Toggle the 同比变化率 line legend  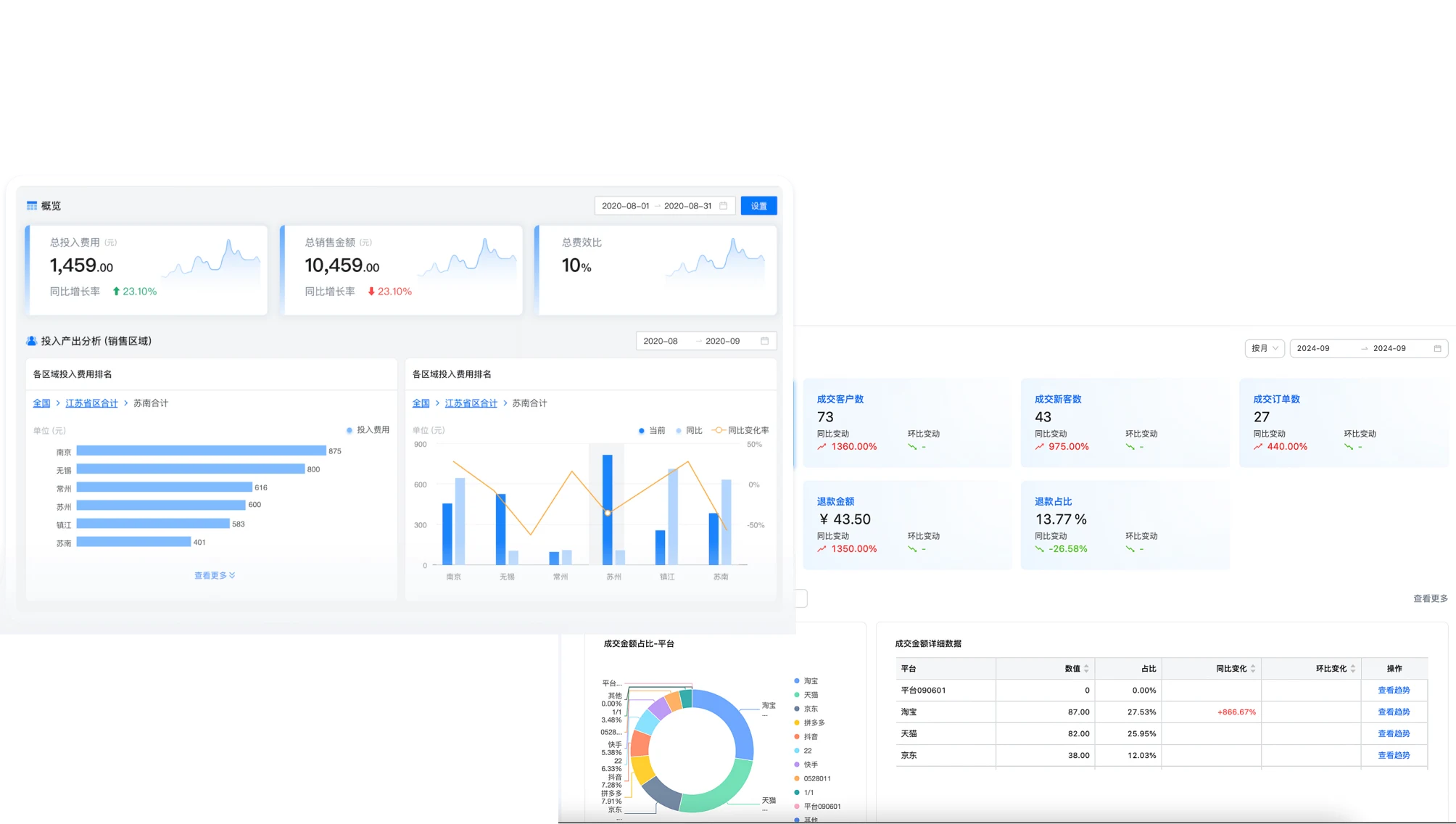pyautogui.click(x=741, y=430)
